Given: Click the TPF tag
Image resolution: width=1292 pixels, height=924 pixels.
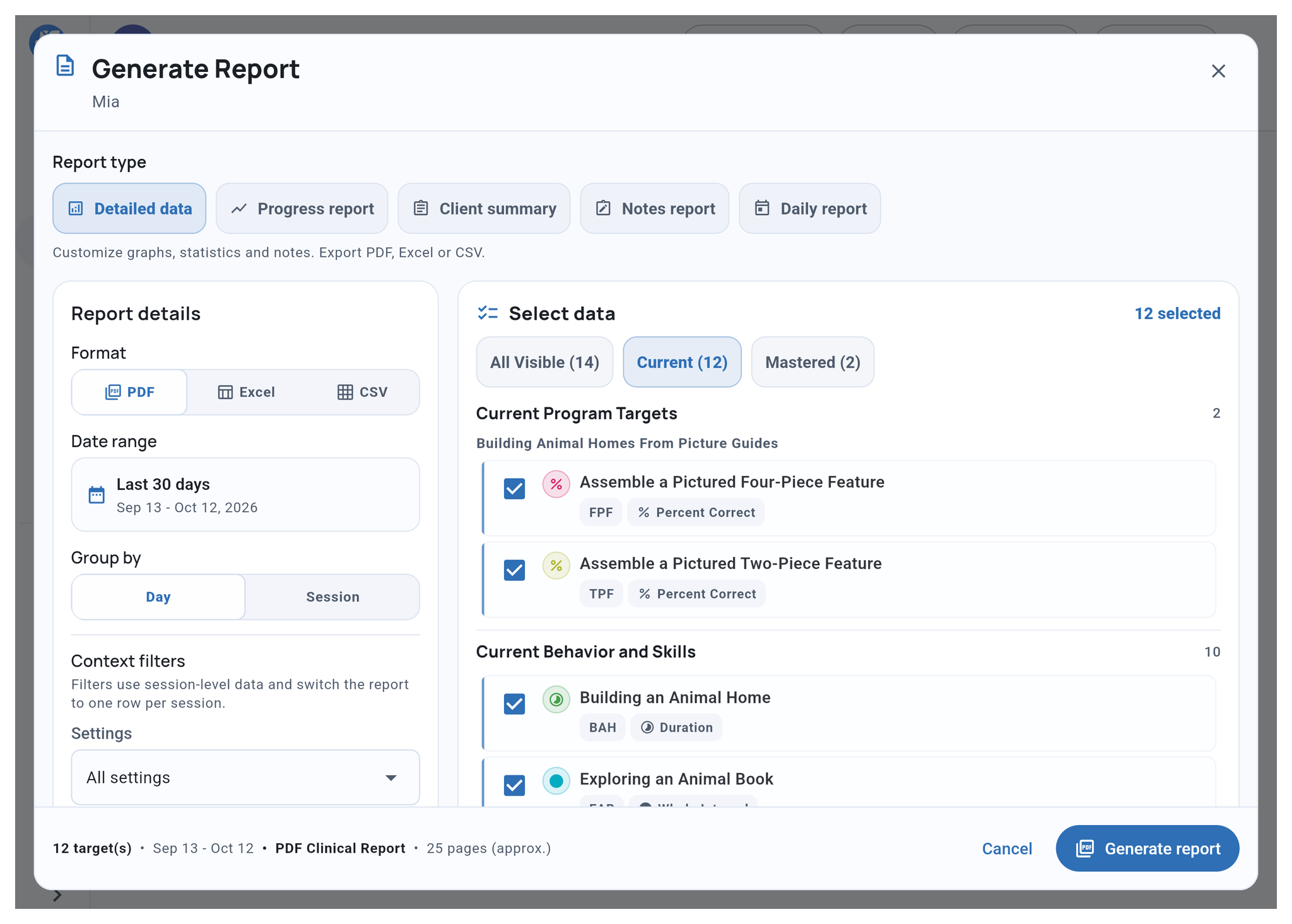Looking at the screenshot, I should pos(601,594).
